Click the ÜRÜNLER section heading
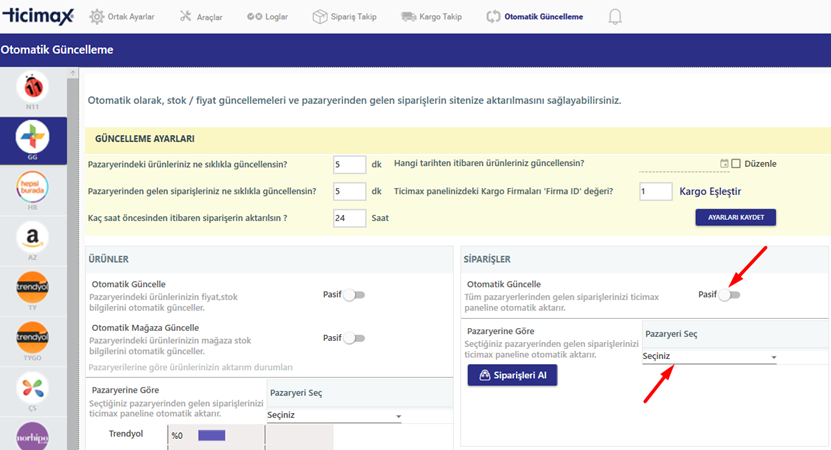The height and width of the screenshot is (450, 831). click(109, 259)
